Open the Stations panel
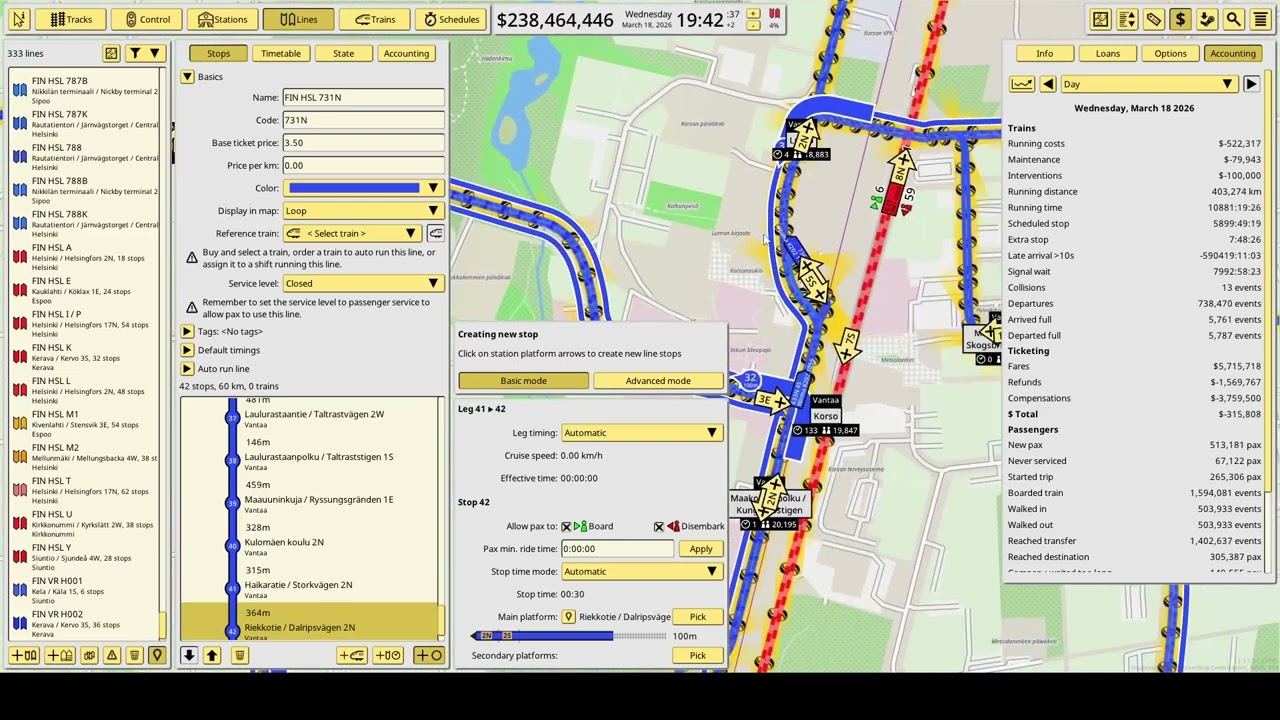 point(222,19)
